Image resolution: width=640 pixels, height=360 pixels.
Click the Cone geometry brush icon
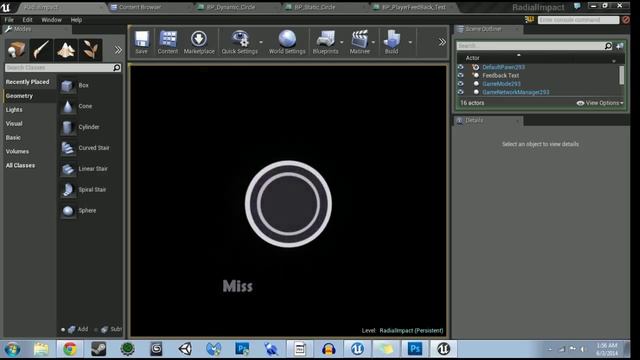67,107
